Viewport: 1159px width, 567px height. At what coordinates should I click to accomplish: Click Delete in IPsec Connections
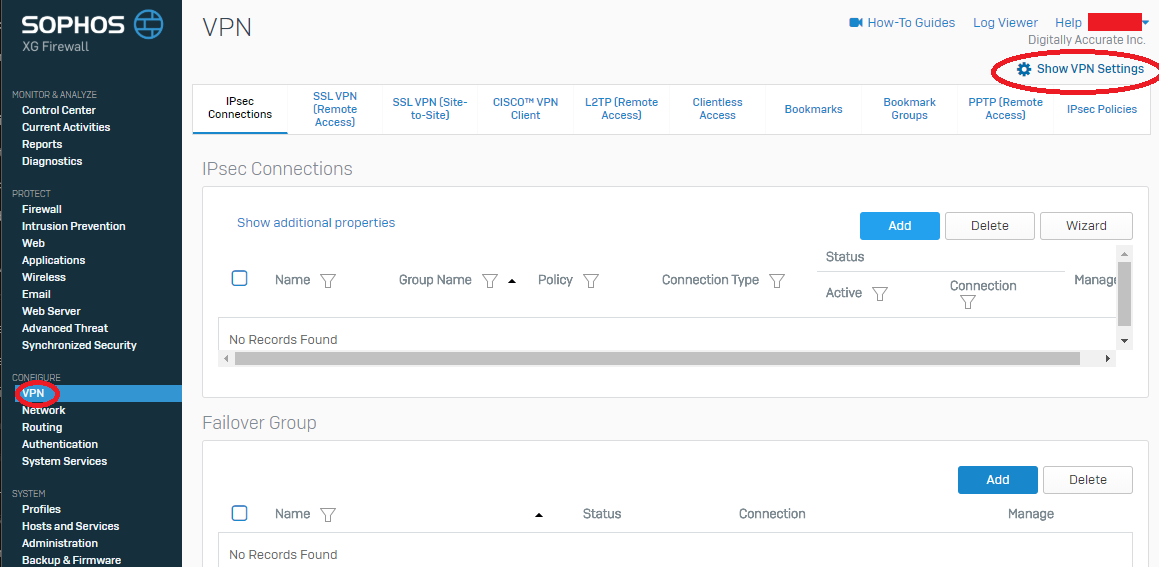(990, 225)
